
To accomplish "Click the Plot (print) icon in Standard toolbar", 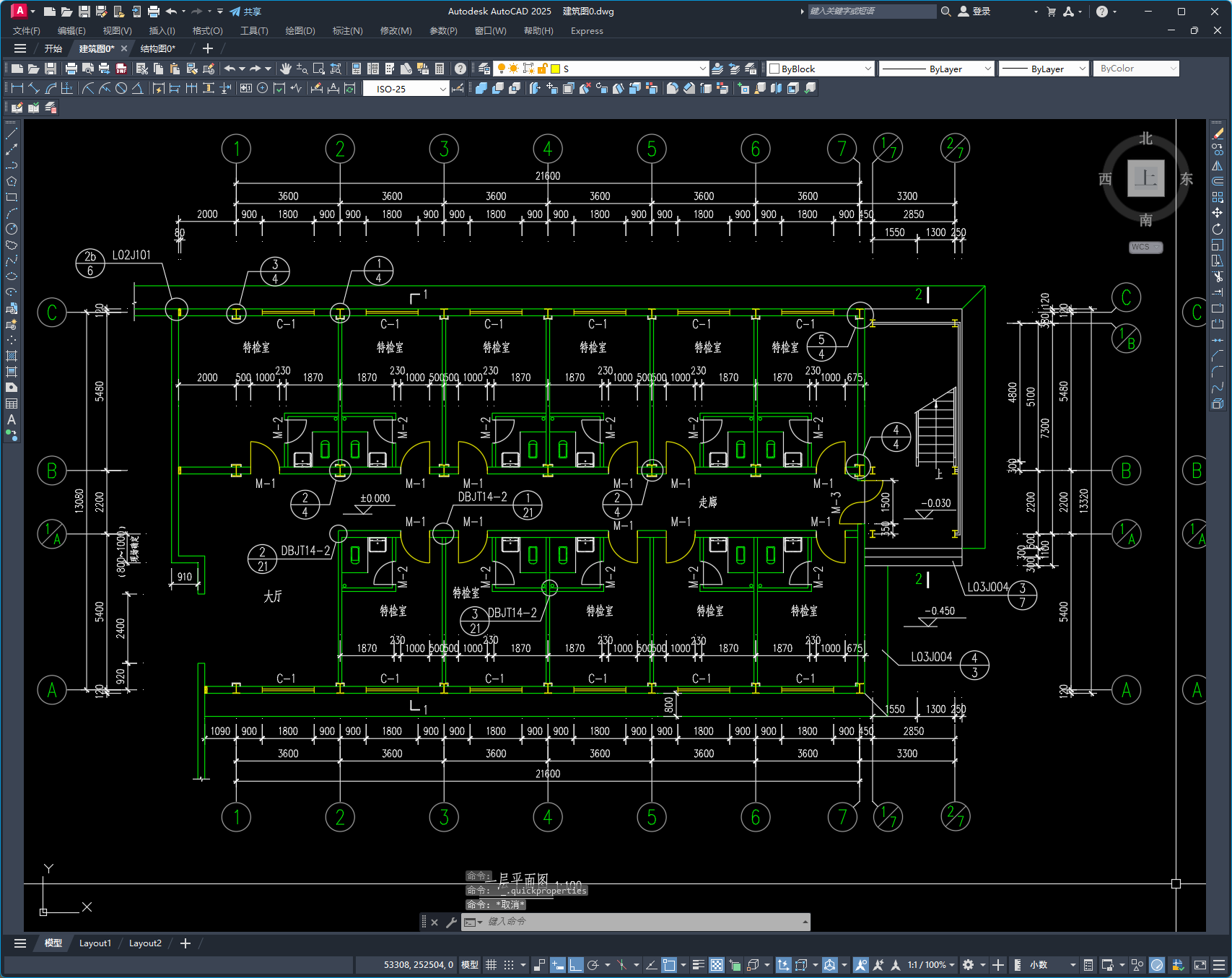I will coord(71,69).
